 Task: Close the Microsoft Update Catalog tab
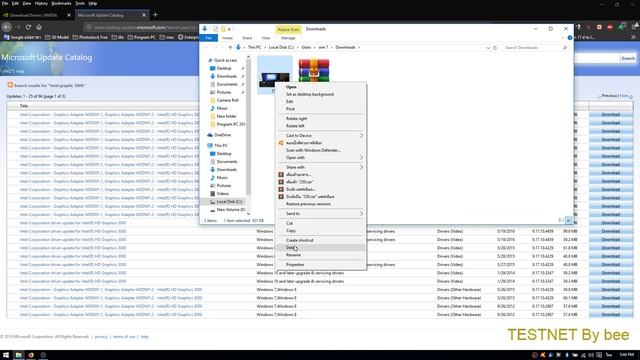click(x=144, y=15)
